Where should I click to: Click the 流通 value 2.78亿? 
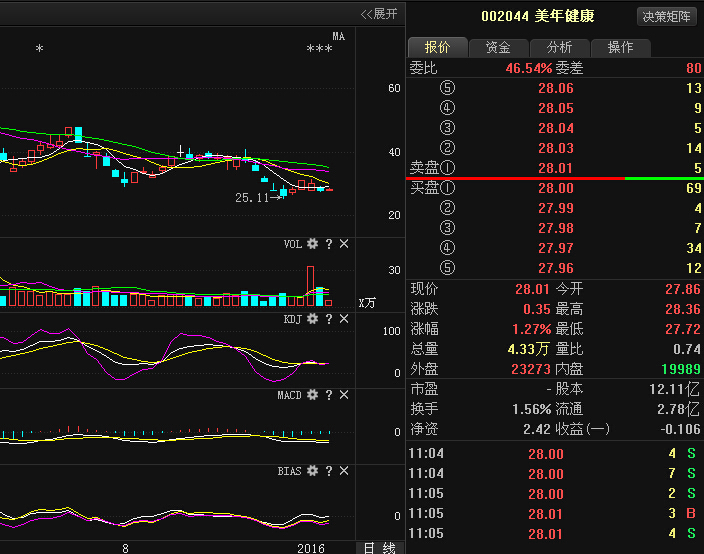[x=678, y=409]
